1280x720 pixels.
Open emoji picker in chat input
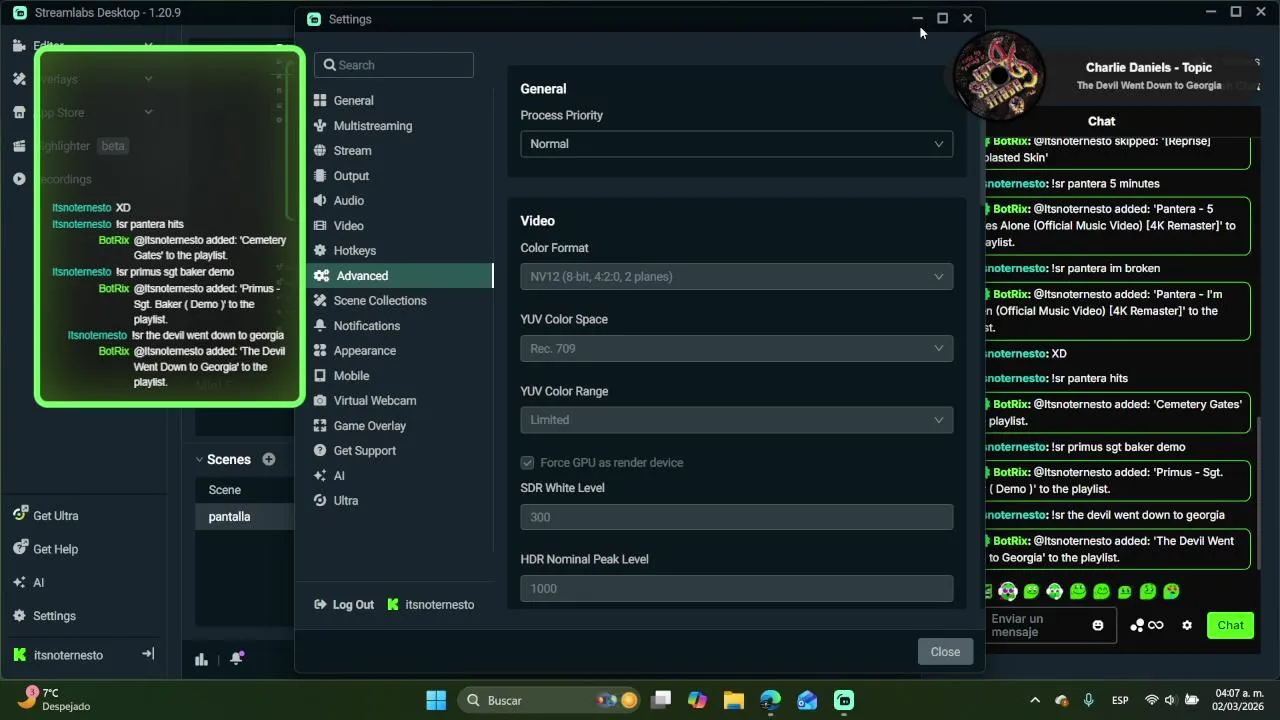click(1098, 625)
